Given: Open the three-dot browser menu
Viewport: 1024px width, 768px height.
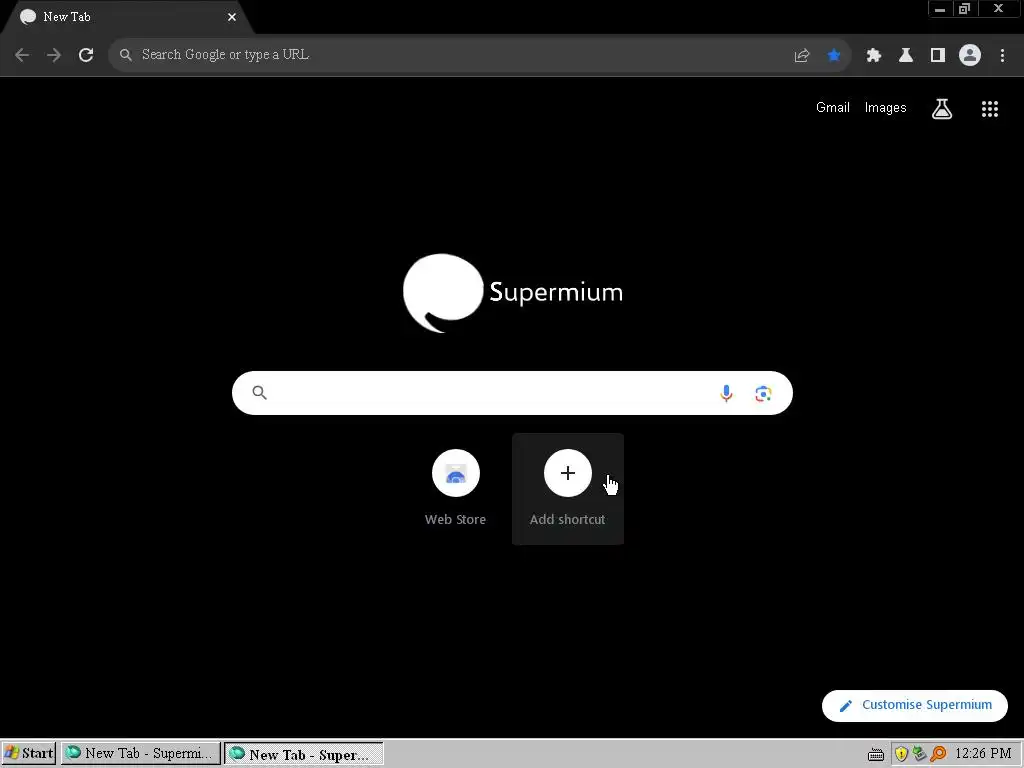Looking at the screenshot, I should 1002,56.
